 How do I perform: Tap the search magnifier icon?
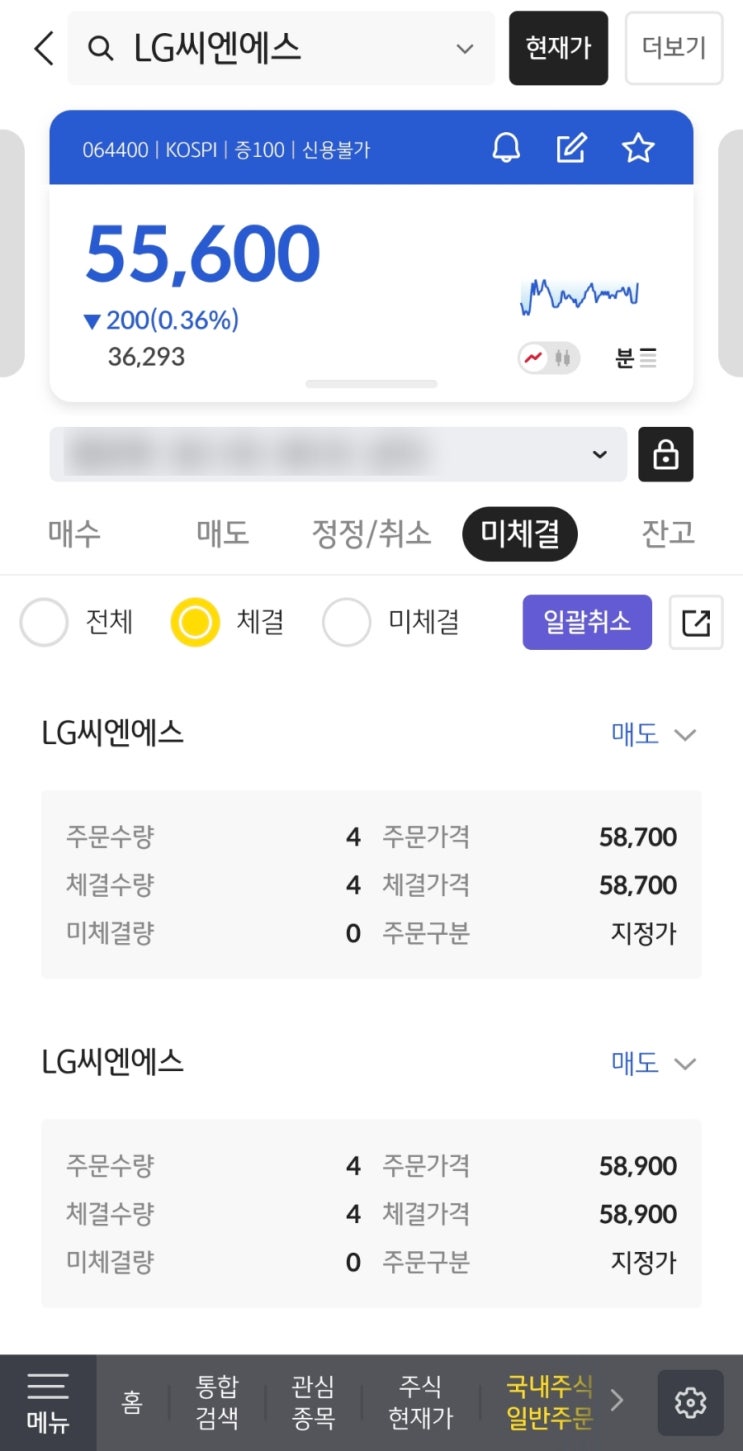point(100,48)
